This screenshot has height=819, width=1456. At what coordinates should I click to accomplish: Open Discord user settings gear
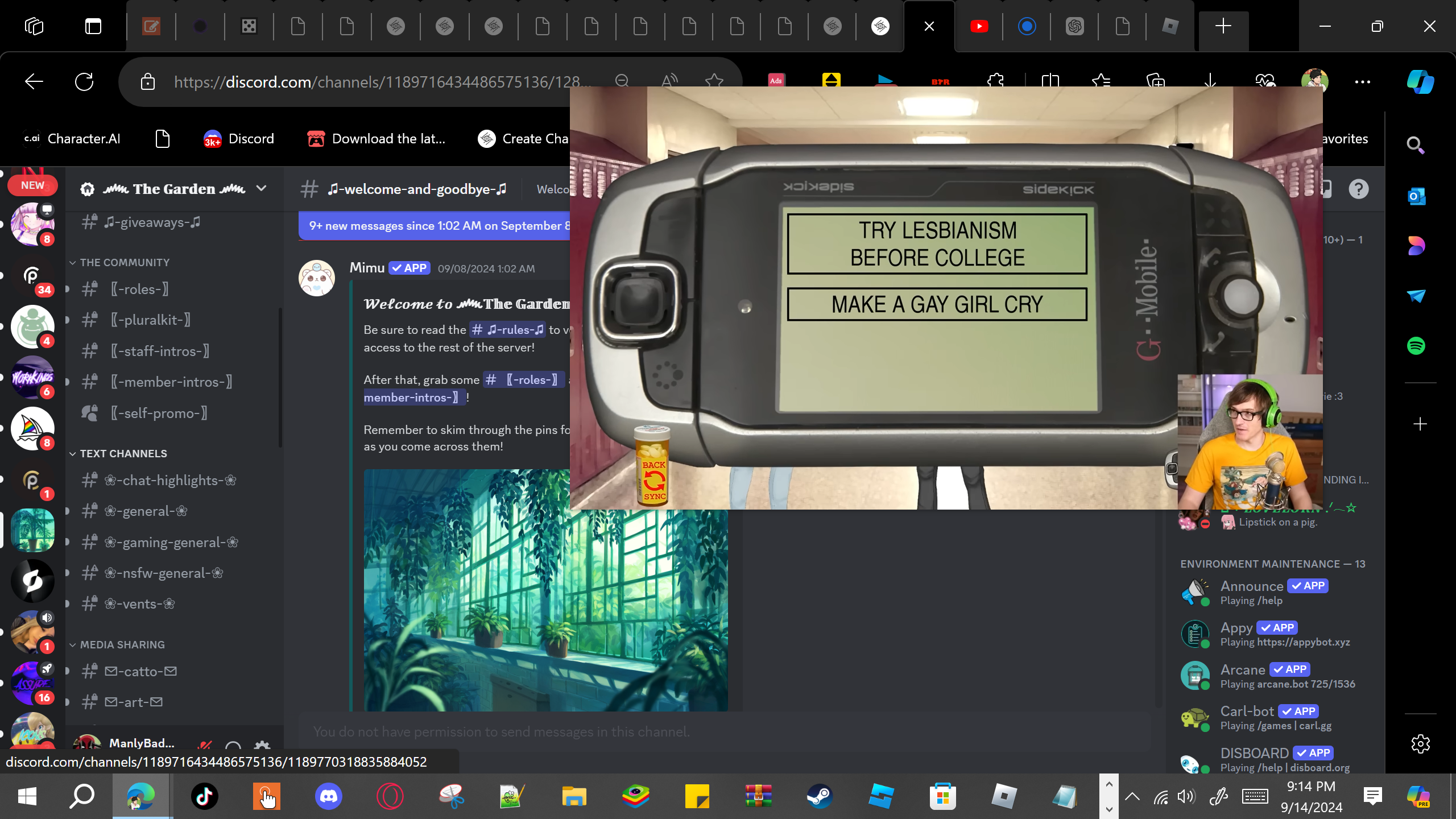262,746
